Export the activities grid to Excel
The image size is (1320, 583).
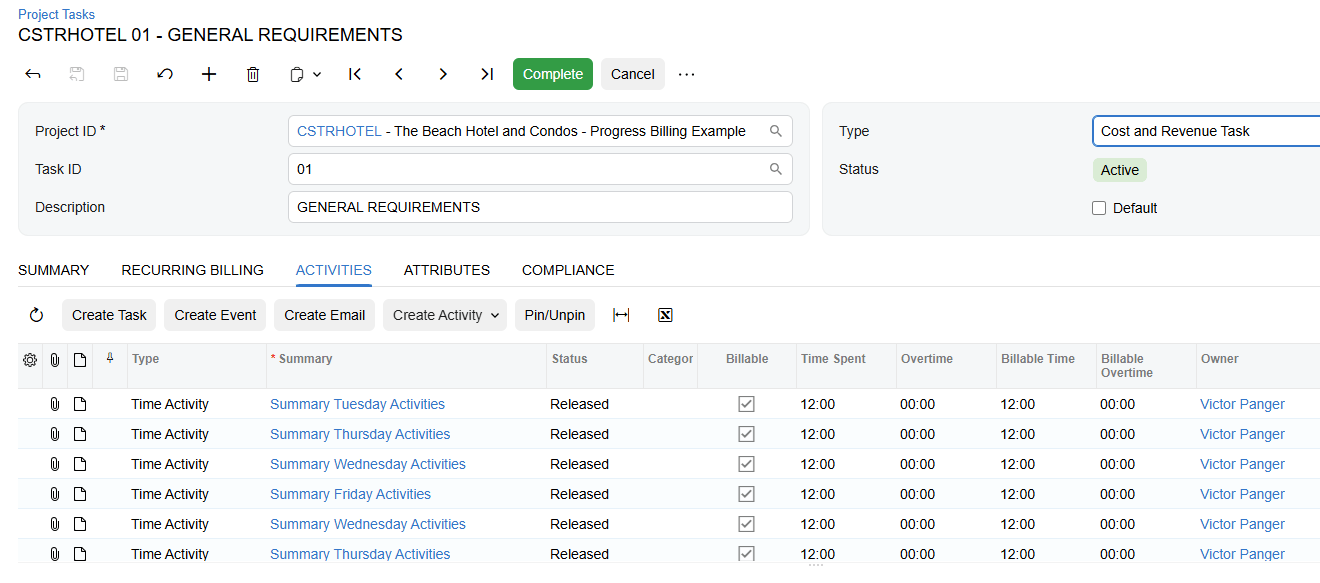664,314
